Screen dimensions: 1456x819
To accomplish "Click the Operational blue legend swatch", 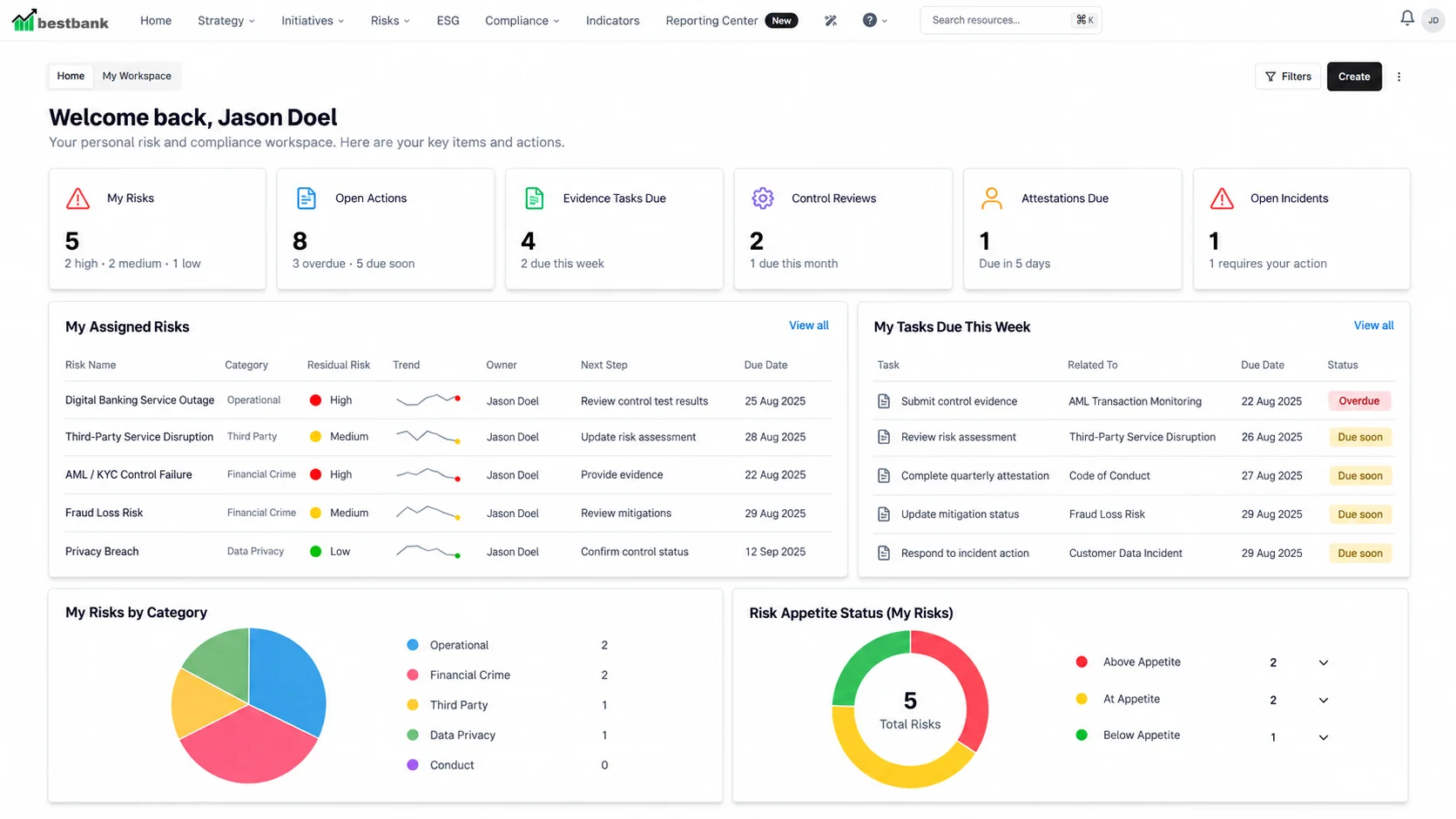I will click(413, 645).
